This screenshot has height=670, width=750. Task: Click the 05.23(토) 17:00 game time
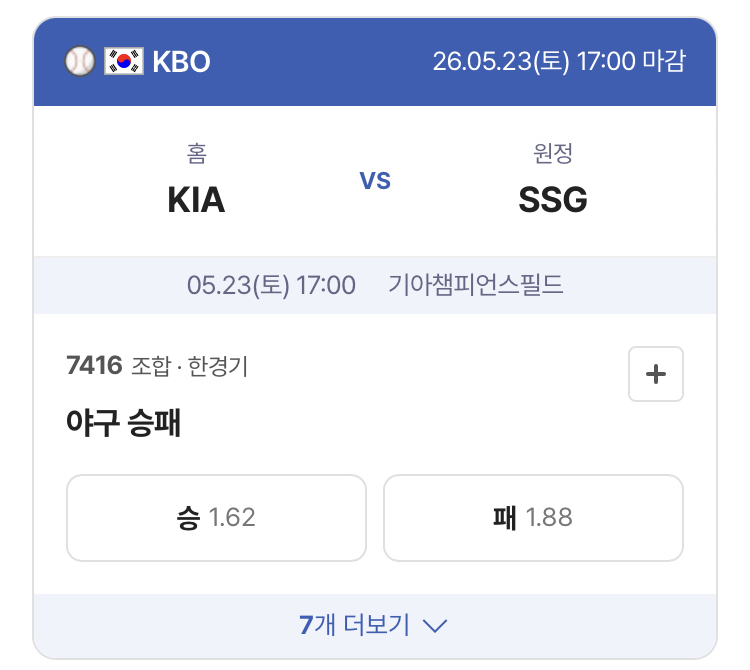pos(271,286)
